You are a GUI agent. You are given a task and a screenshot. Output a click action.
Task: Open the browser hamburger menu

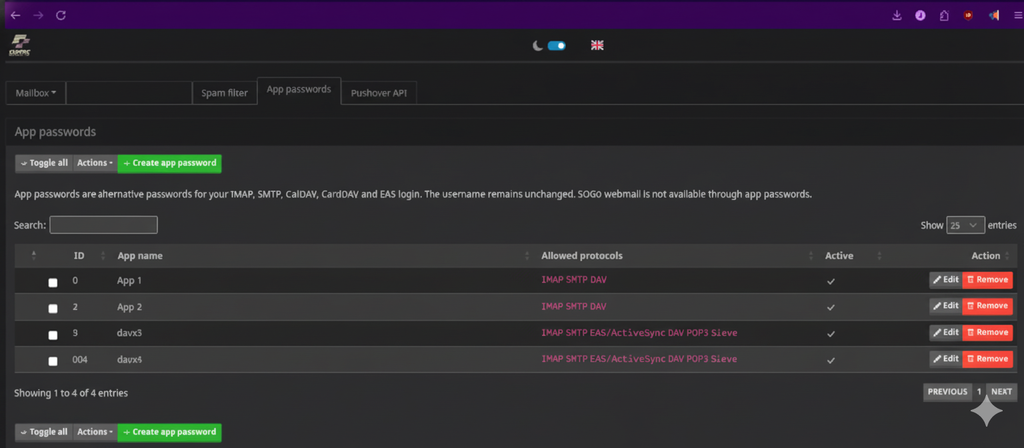[1013, 15]
